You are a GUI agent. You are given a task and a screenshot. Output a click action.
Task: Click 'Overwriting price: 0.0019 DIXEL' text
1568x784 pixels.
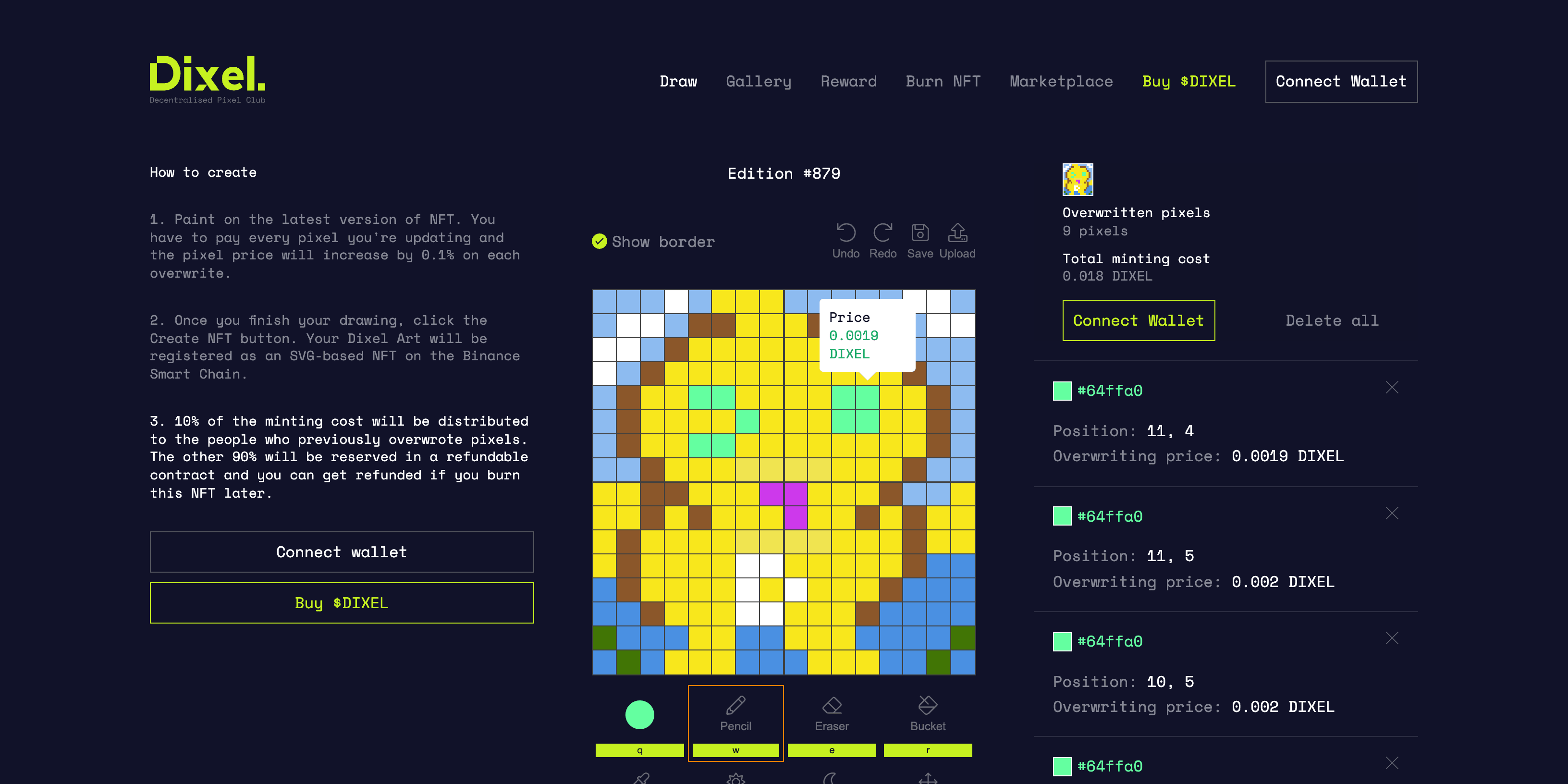[1198, 456]
